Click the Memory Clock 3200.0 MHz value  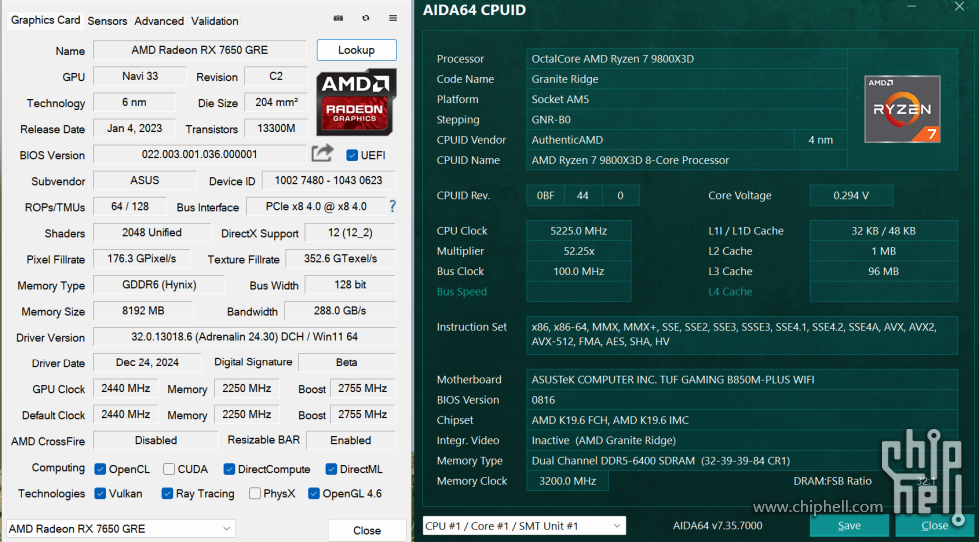pyautogui.click(x=567, y=481)
